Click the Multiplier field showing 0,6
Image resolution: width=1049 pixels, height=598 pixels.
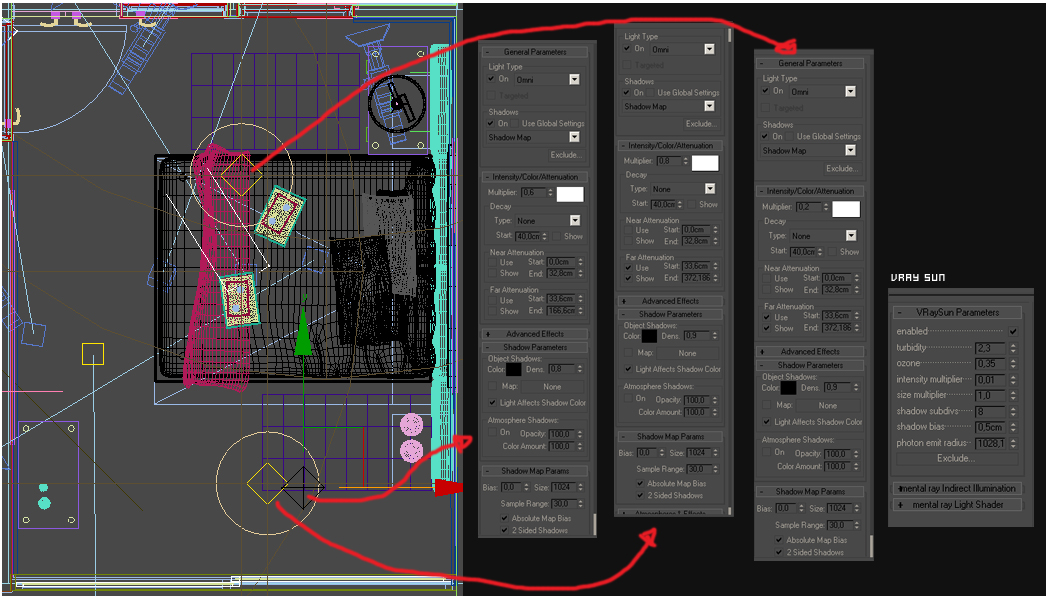[x=534, y=193]
